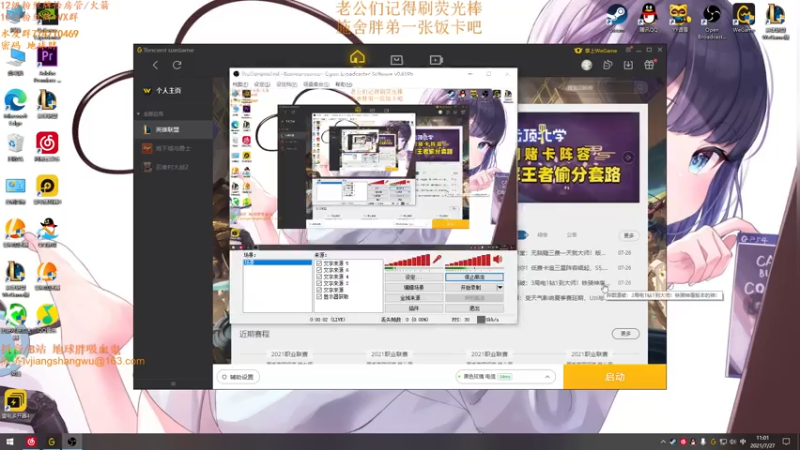Open first menu in OBS menu bar

240,84
